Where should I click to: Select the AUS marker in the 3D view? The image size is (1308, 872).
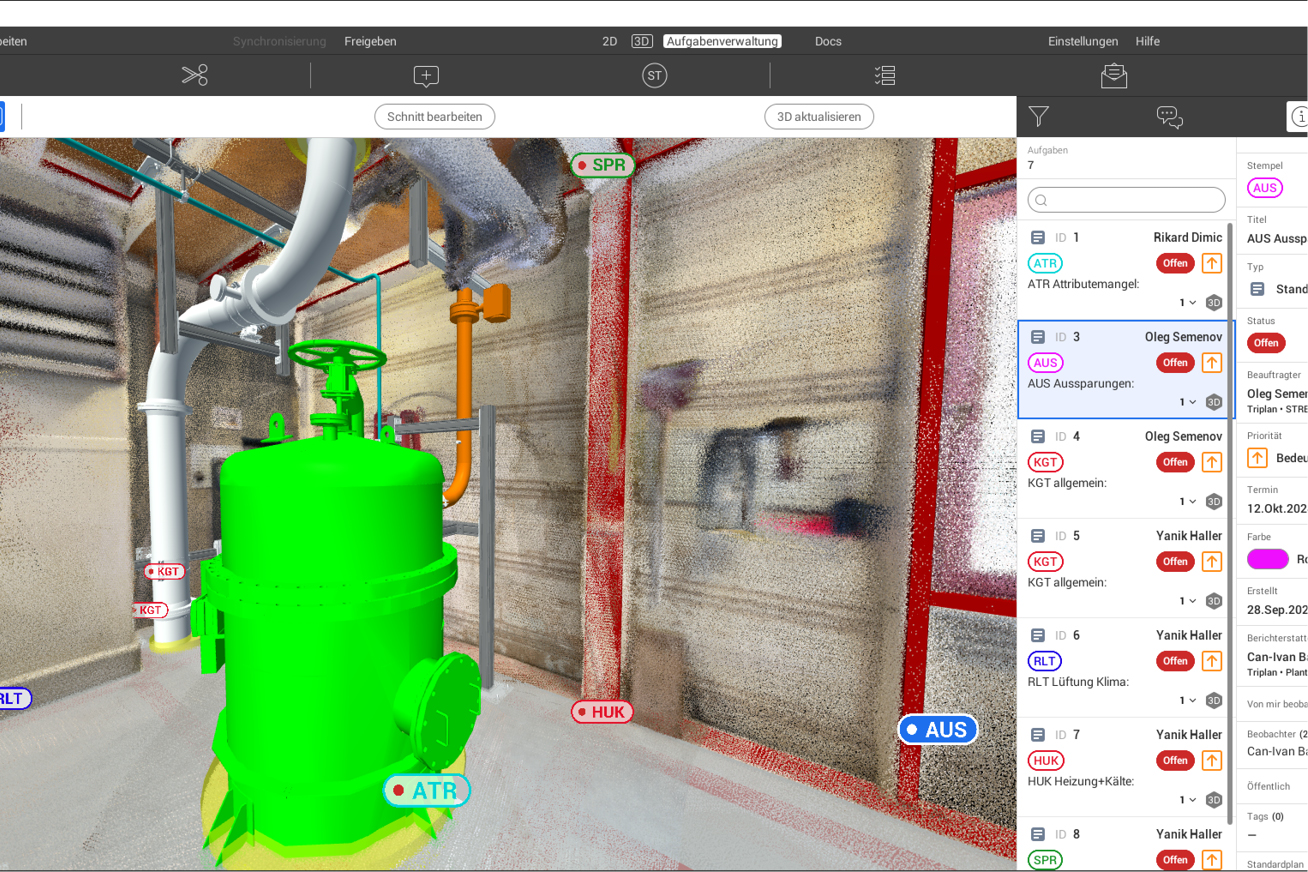coord(937,730)
